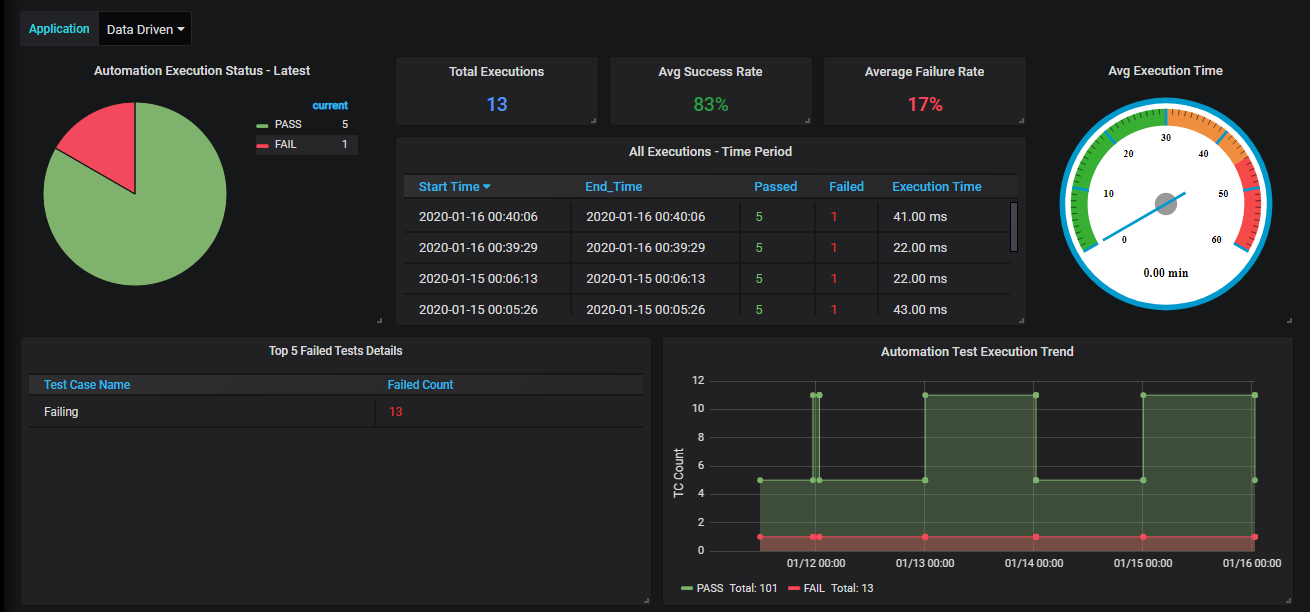The image size is (1310, 612).
Task: Click resize handle of Execution Trend panel
Action: [1289, 600]
